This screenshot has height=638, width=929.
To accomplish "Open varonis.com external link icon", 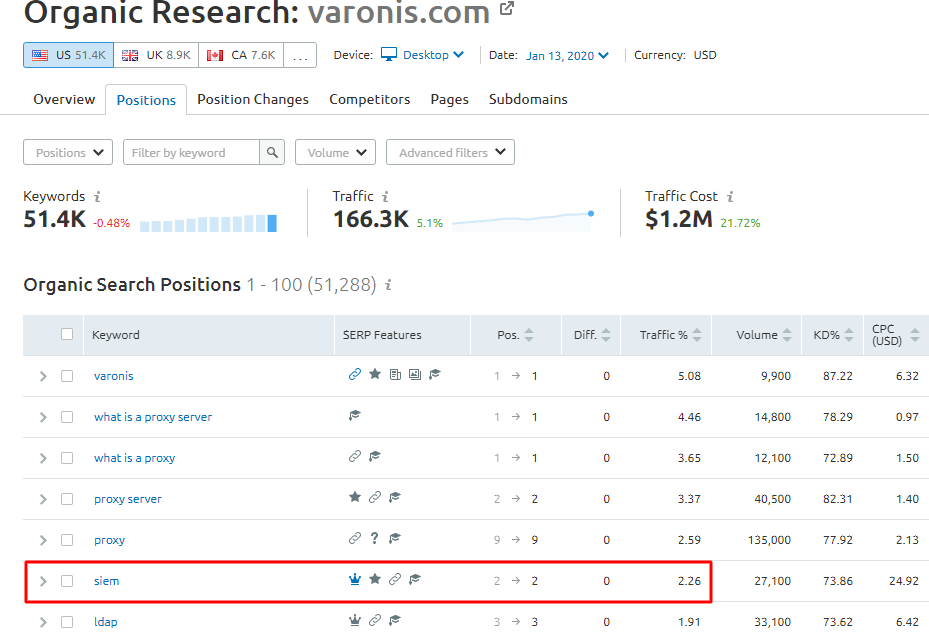I will [x=507, y=9].
